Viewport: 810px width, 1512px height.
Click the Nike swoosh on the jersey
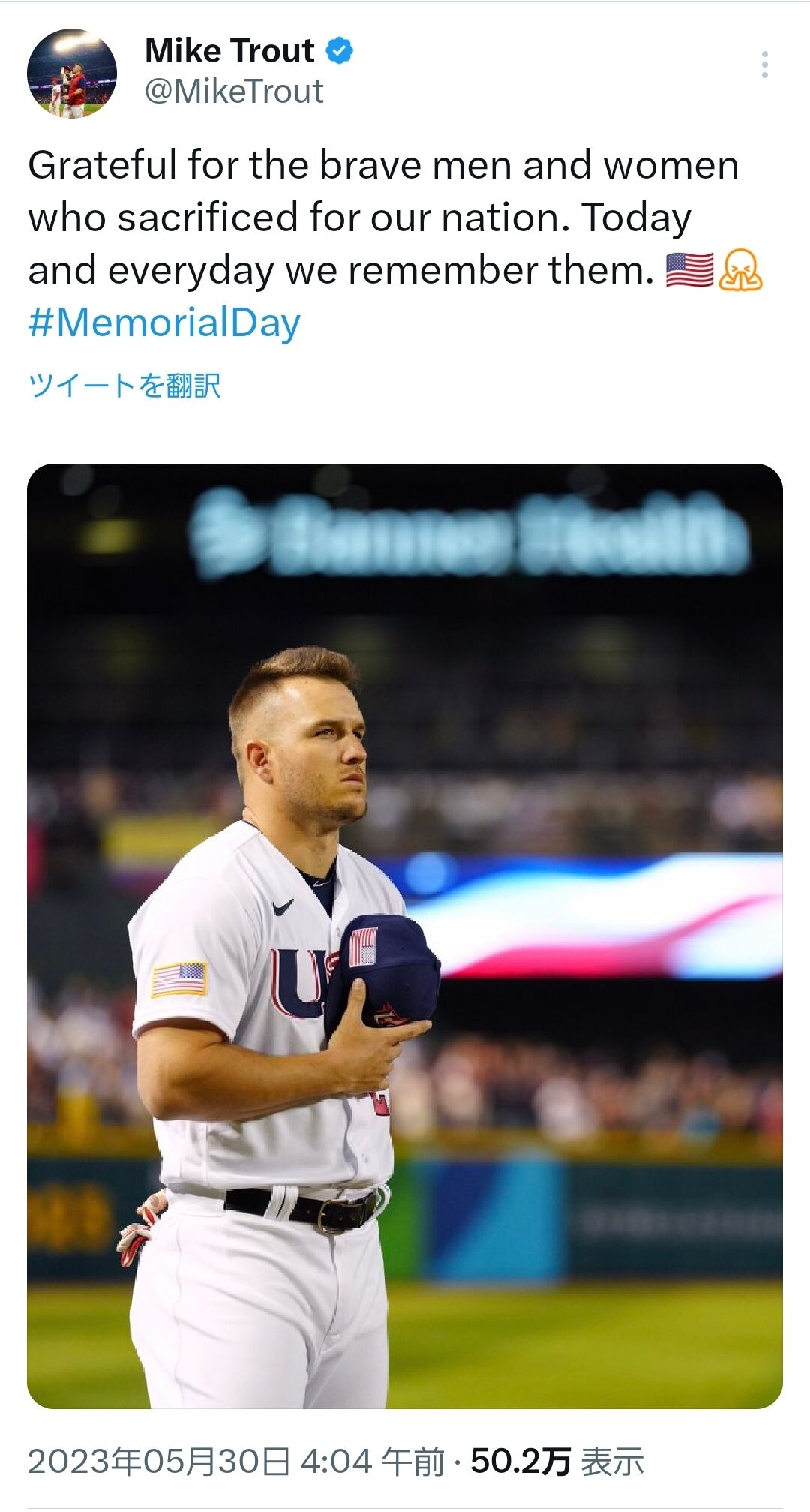283,907
